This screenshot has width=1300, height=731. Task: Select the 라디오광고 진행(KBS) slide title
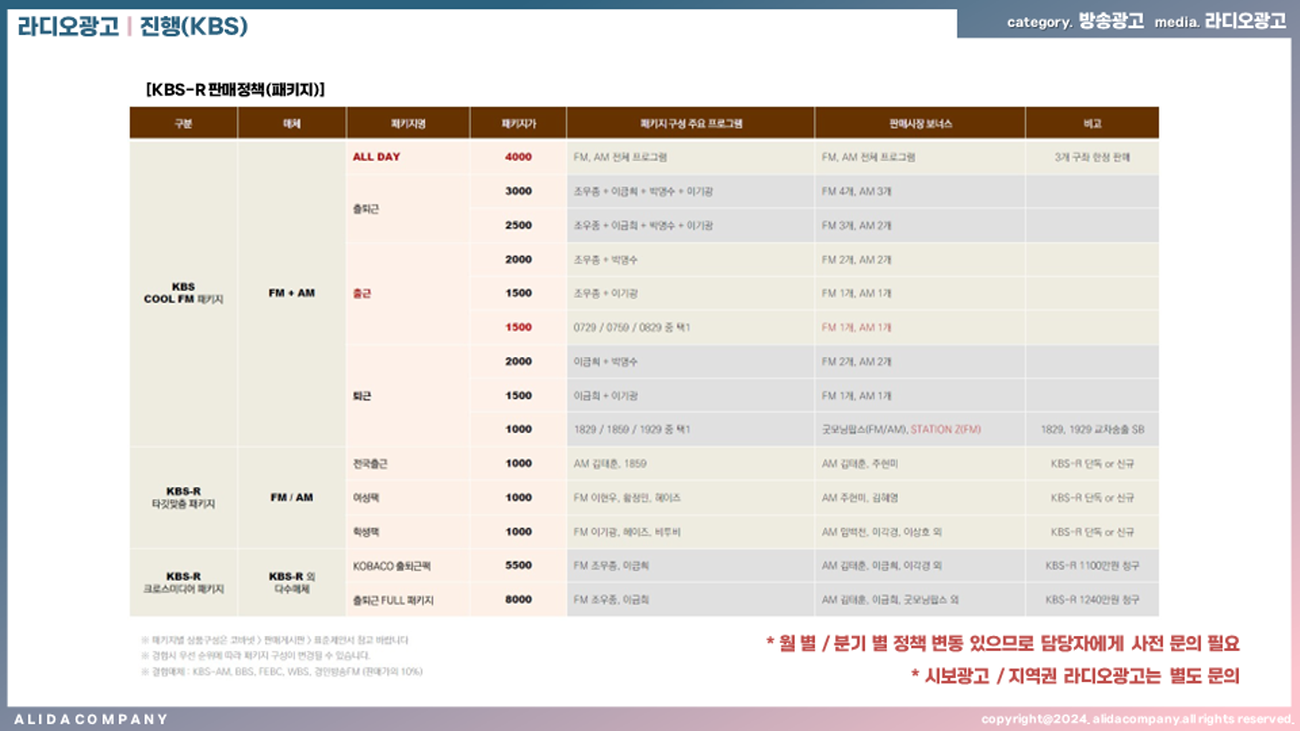coord(132,26)
